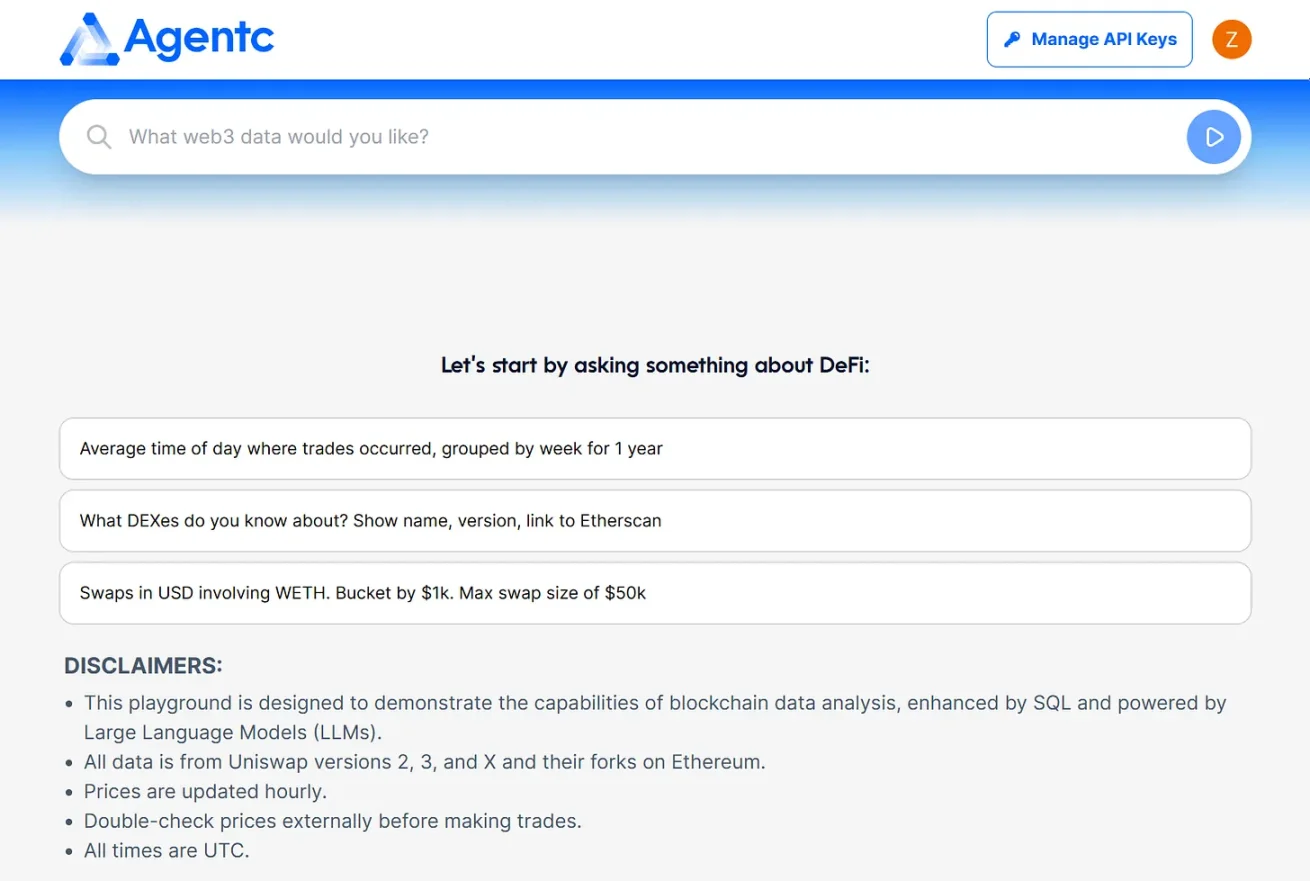Click the Agentc wordmark text
The height and width of the screenshot is (881, 1310).
click(199, 38)
